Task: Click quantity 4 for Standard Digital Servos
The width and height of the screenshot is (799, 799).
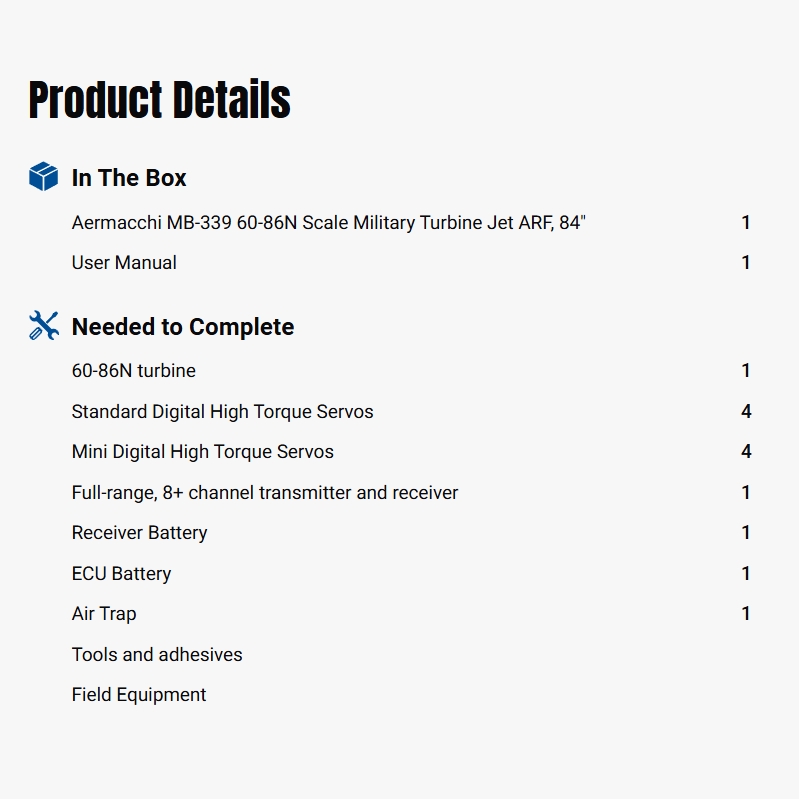Action: pos(746,411)
